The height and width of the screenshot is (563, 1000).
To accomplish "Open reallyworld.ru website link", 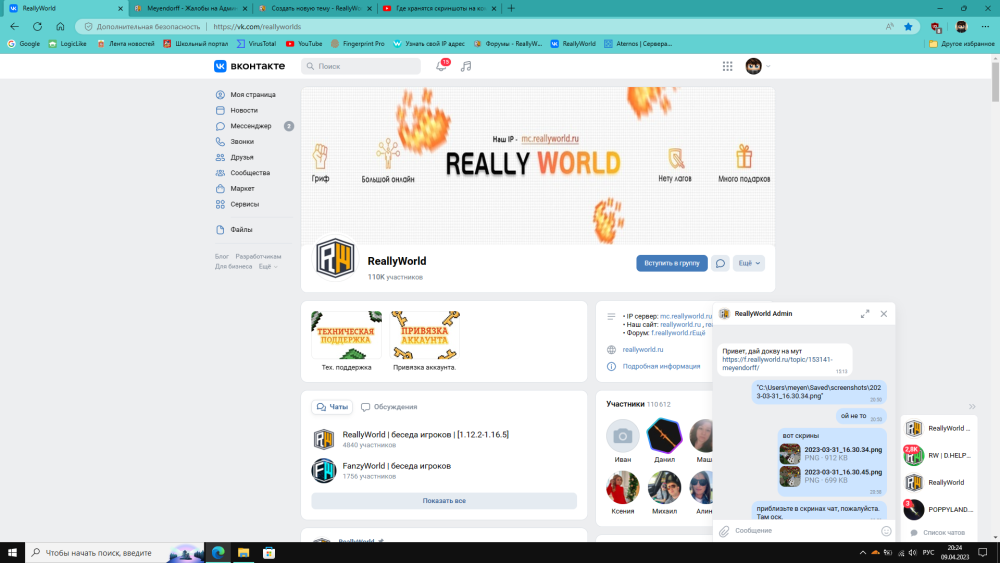I will click(x=643, y=349).
